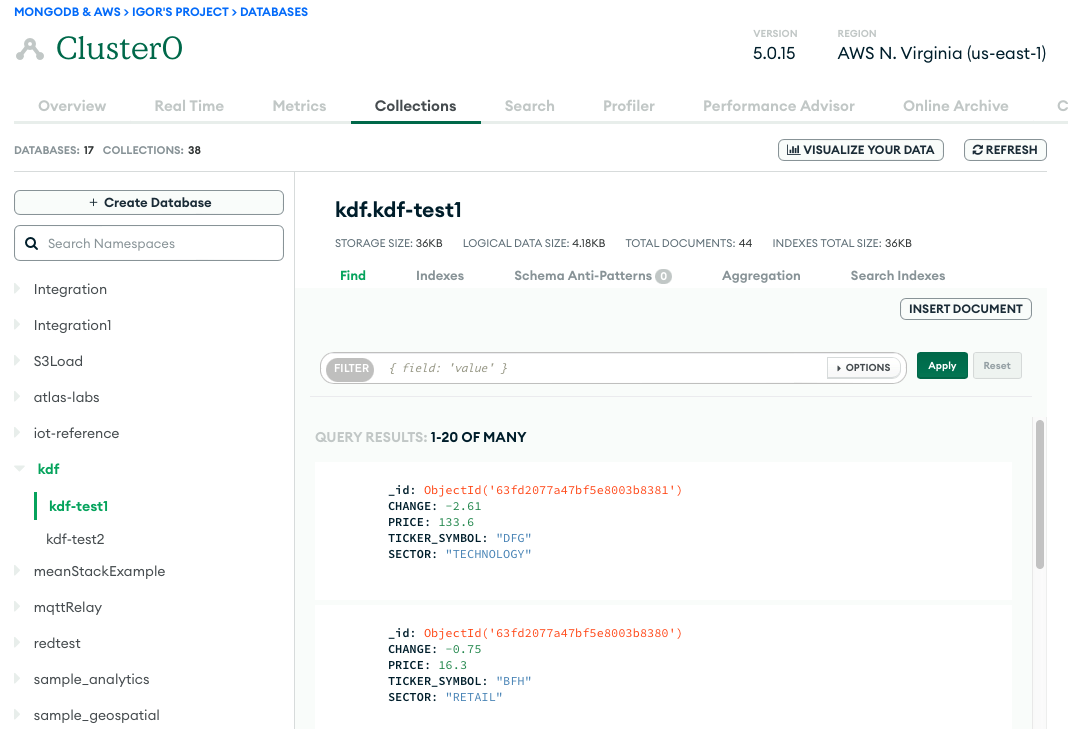Click the FILTER label pill
The height and width of the screenshot is (729, 1068).
pyautogui.click(x=351, y=369)
